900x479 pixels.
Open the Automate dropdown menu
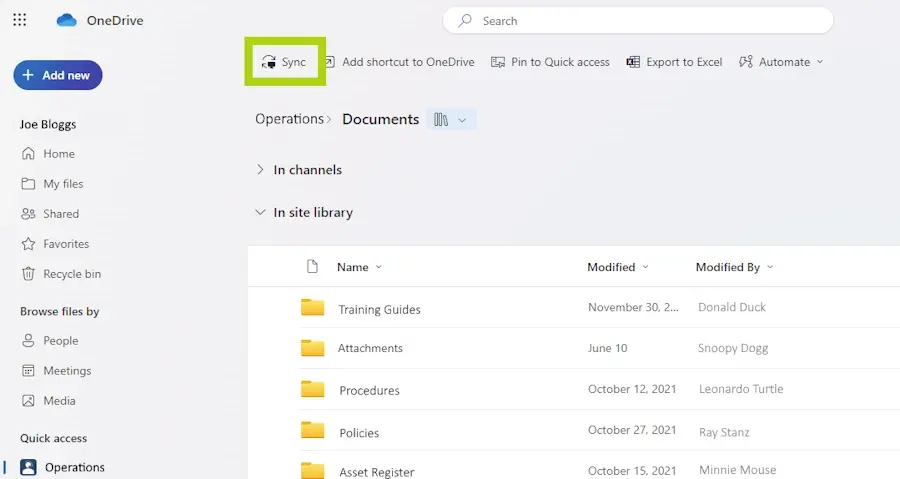tap(781, 62)
